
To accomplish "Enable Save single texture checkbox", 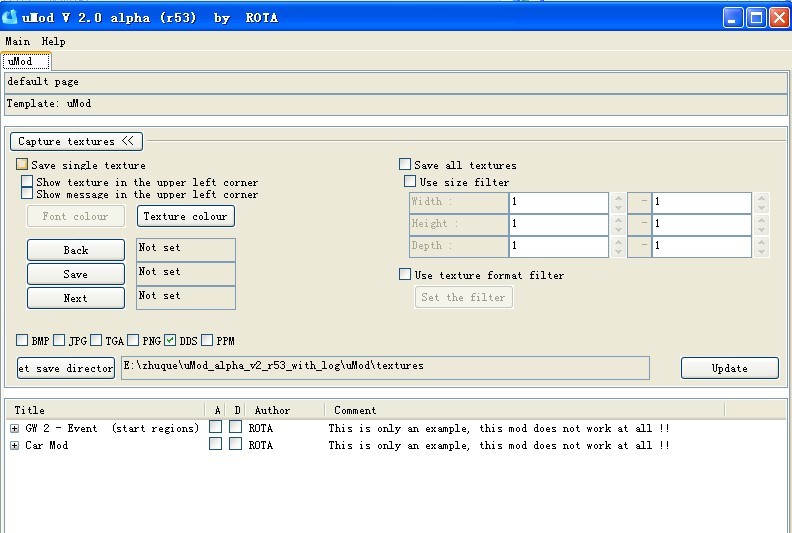I will click(x=22, y=165).
